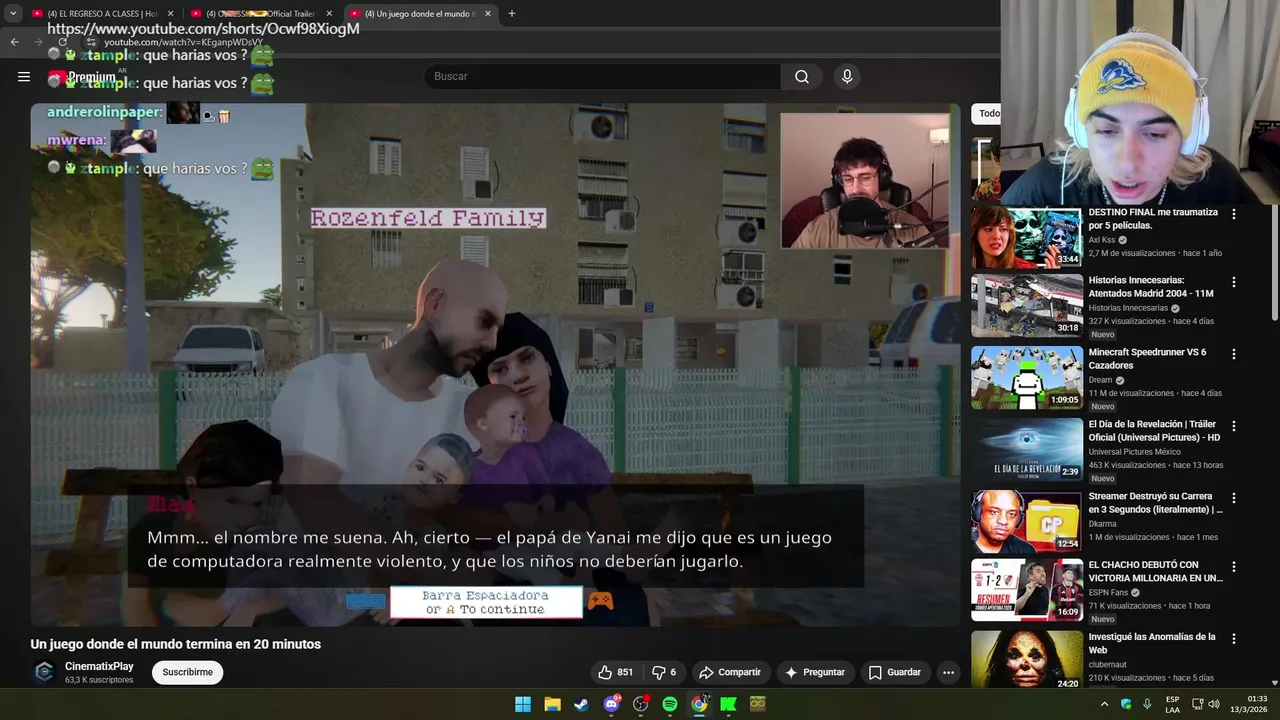Click the 'Axl Kss' channel name
The width and height of the screenshot is (1280, 720).
click(x=1101, y=240)
